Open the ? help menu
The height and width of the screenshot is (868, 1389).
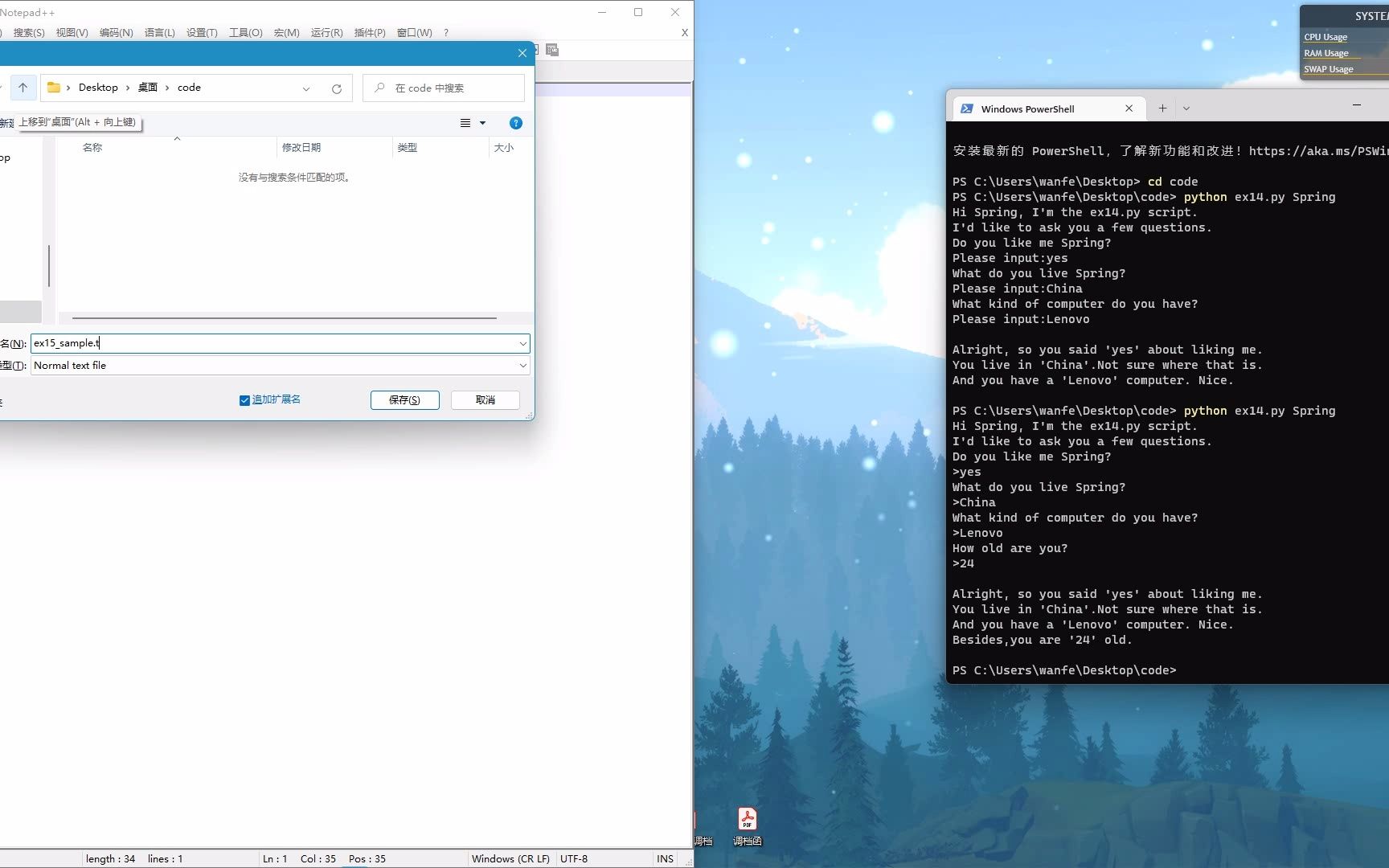tap(446, 33)
